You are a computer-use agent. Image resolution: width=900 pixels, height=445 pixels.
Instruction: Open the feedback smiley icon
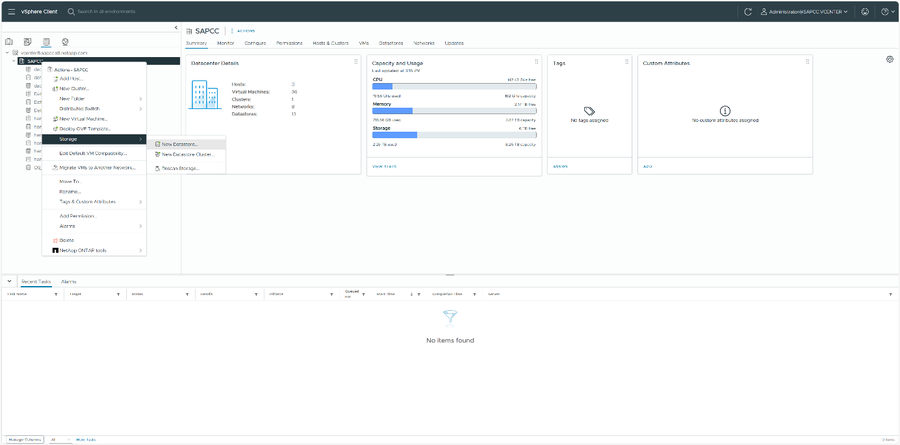tap(865, 11)
